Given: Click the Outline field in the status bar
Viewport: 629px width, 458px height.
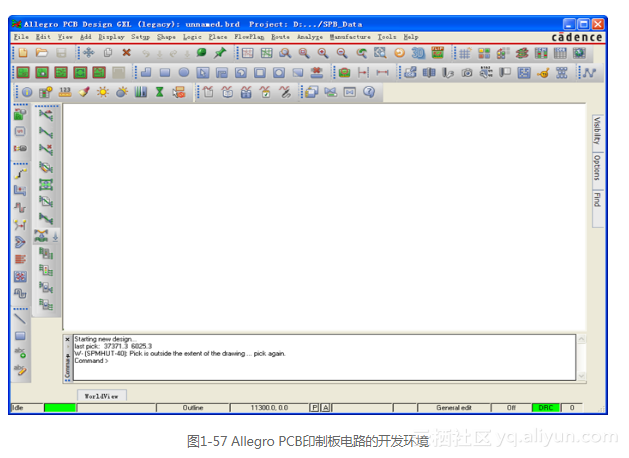Looking at the screenshot, I should tap(193, 408).
